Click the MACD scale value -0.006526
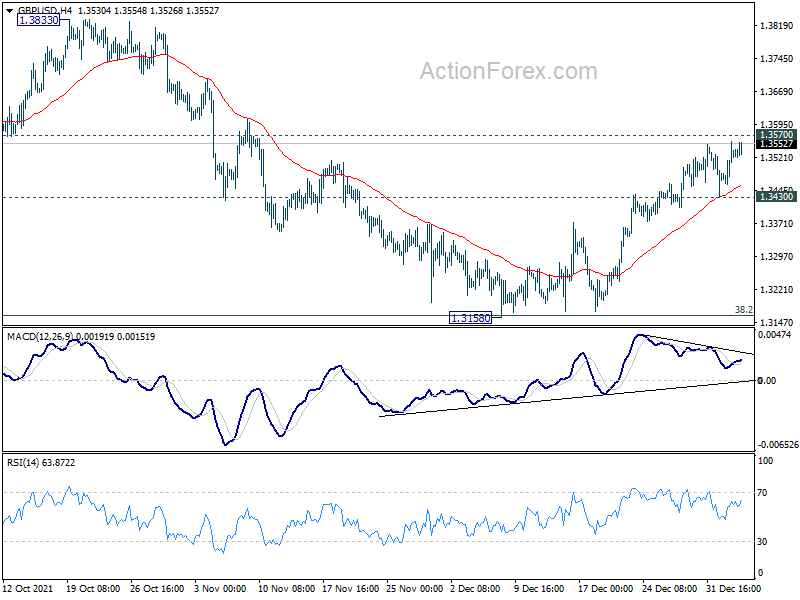The image size is (800, 600). [x=778, y=445]
